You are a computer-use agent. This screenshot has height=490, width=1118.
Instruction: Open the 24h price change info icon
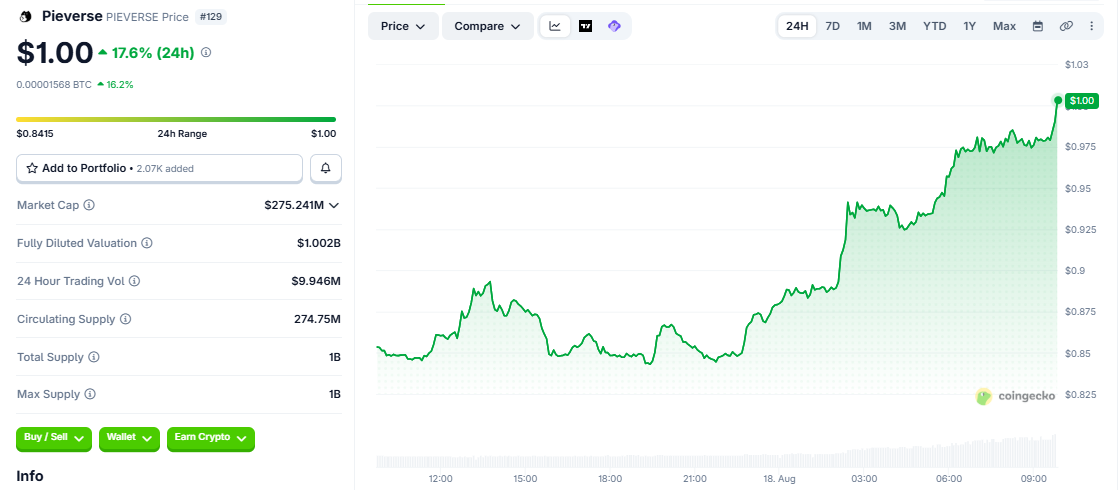206,53
